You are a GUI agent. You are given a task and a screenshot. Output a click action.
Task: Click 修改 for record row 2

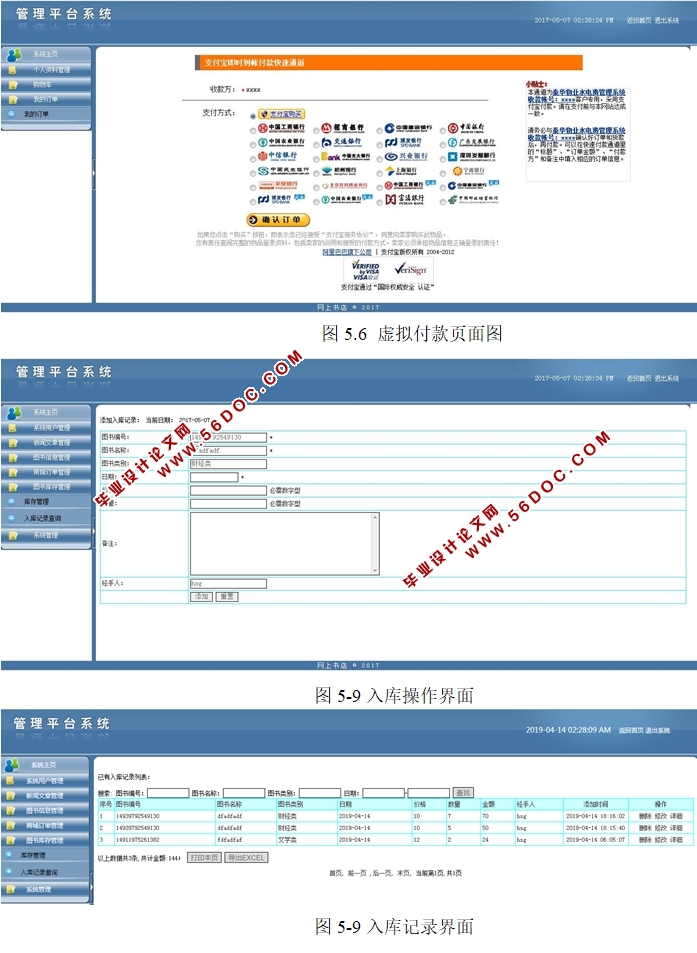tap(661, 828)
